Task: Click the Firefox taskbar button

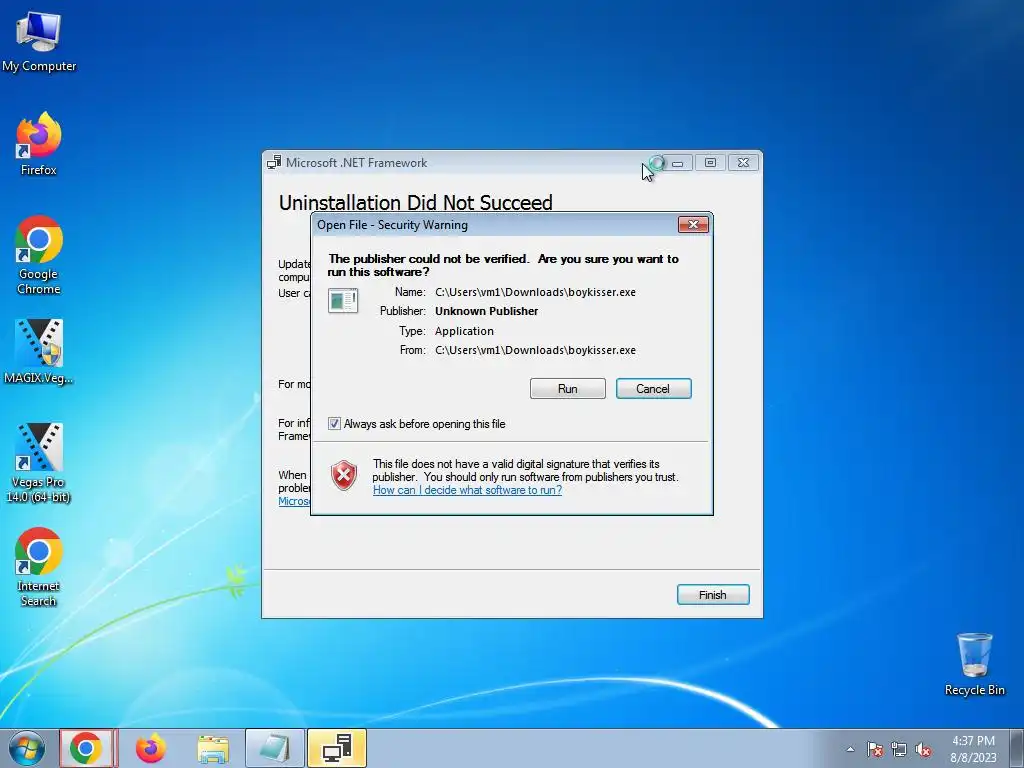Action: click(x=150, y=748)
